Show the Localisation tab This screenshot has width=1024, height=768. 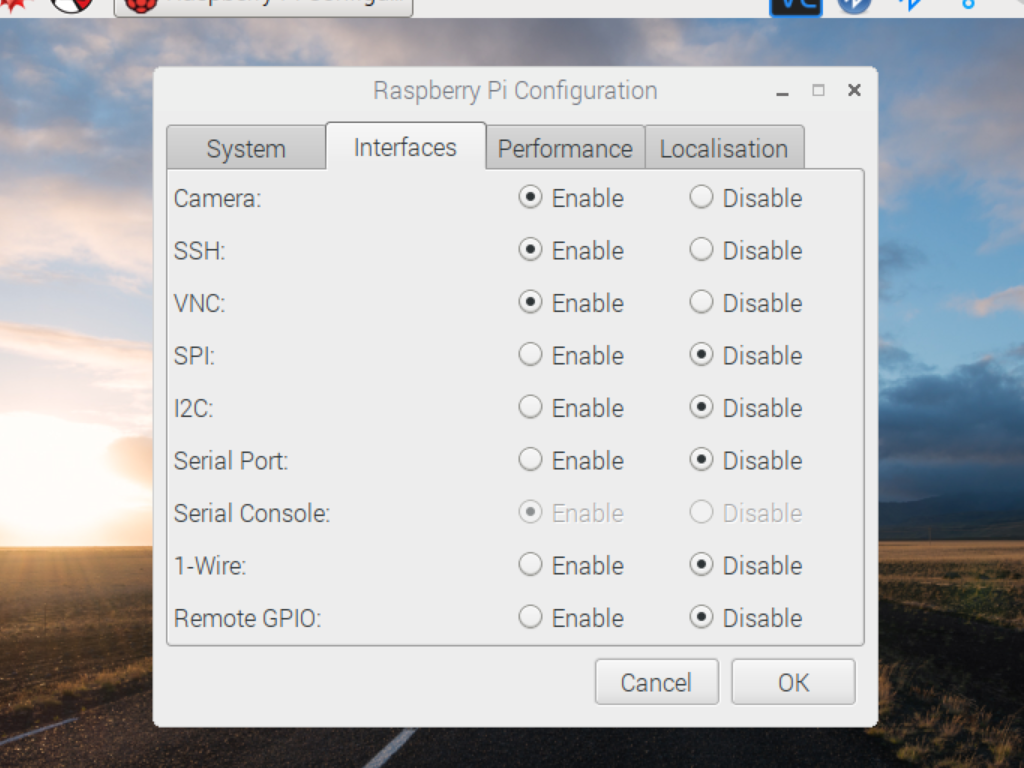pos(724,148)
